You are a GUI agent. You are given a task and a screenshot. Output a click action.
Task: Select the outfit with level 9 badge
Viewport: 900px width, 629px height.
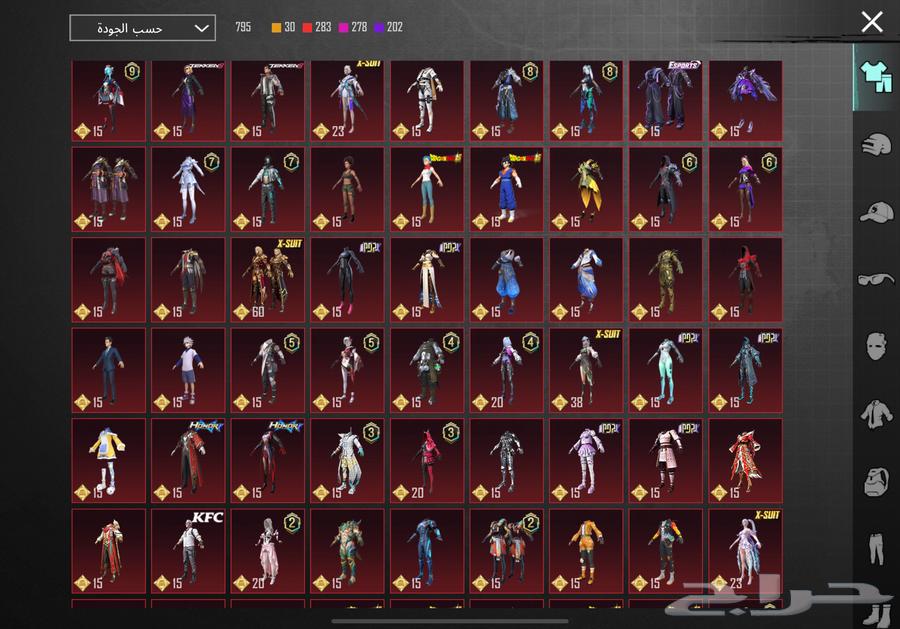pyautogui.click(x=108, y=100)
